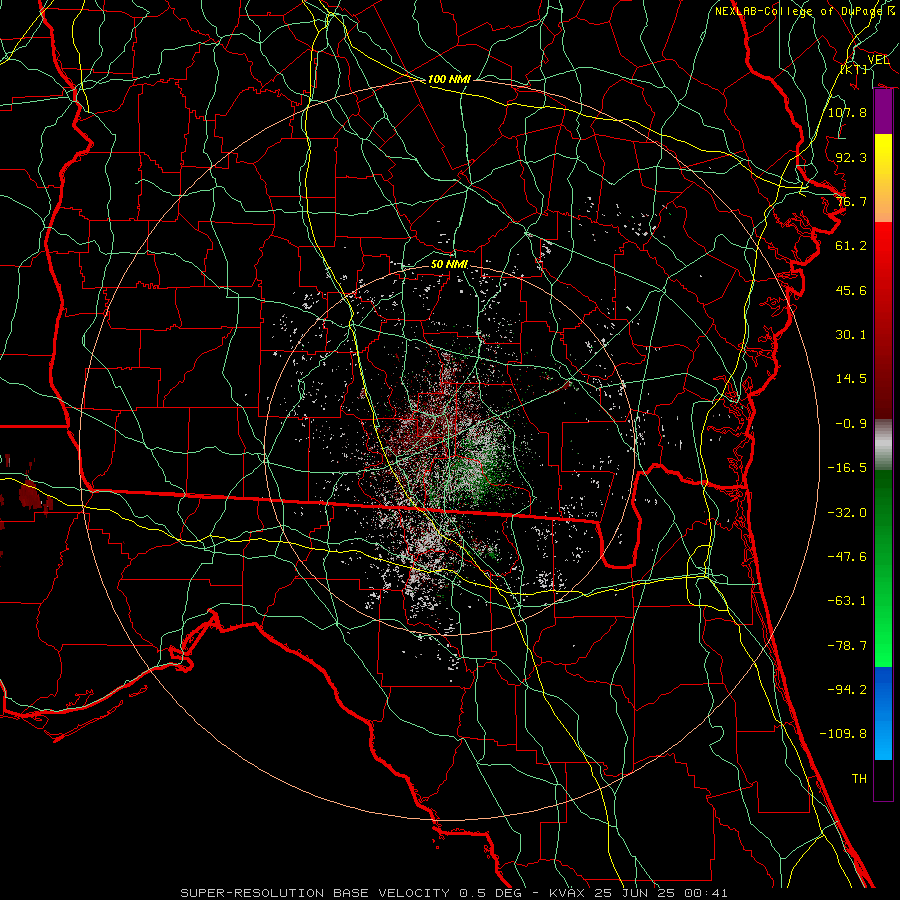Click the 61.2 value on velocity scale
Screen dimensions: 900x900
(x=851, y=246)
